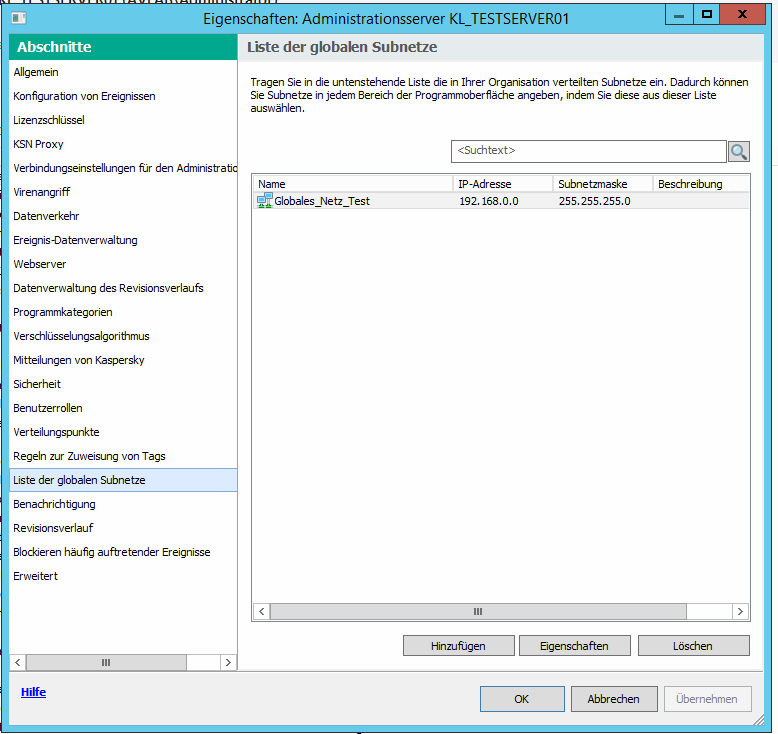Screen dimensions: 778x734
Task: Open the Sicherheit section
Action: pyautogui.click(x=37, y=384)
